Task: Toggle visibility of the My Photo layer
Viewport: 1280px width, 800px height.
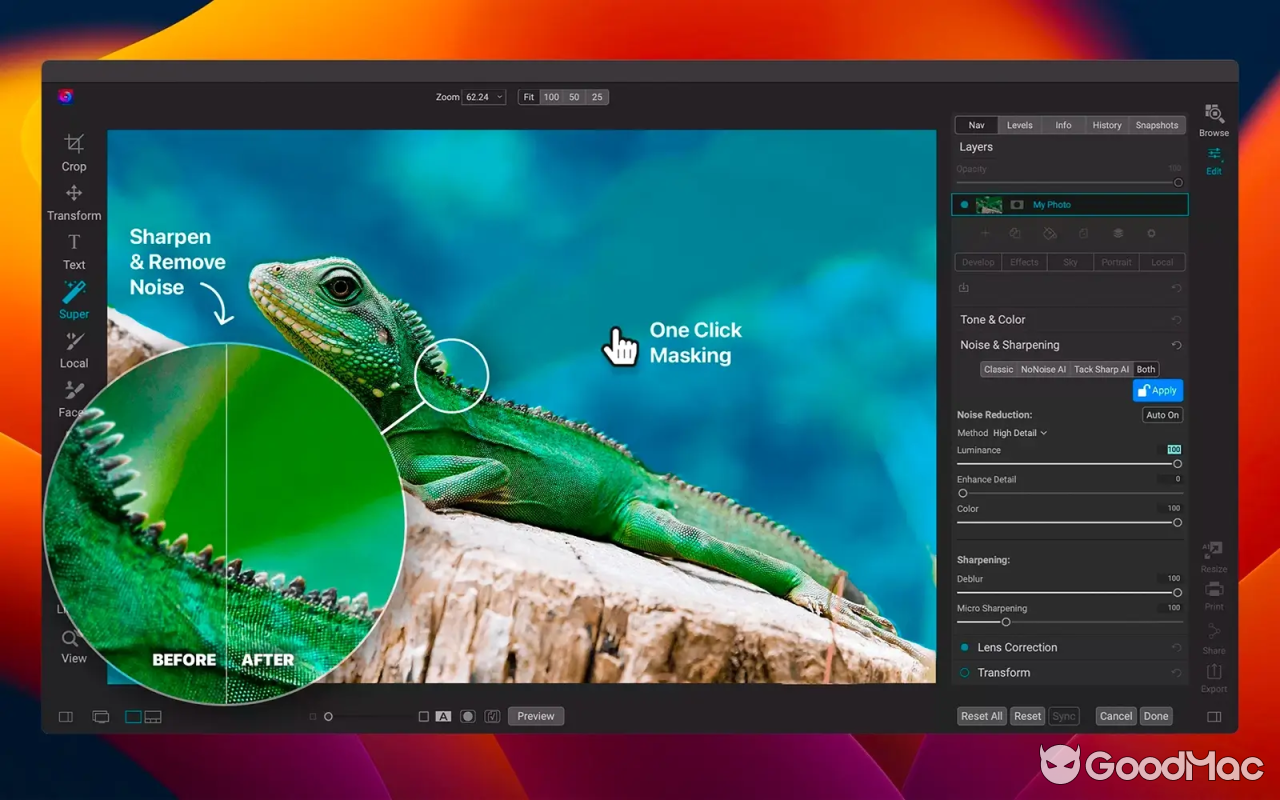Action: [x=963, y=204]
